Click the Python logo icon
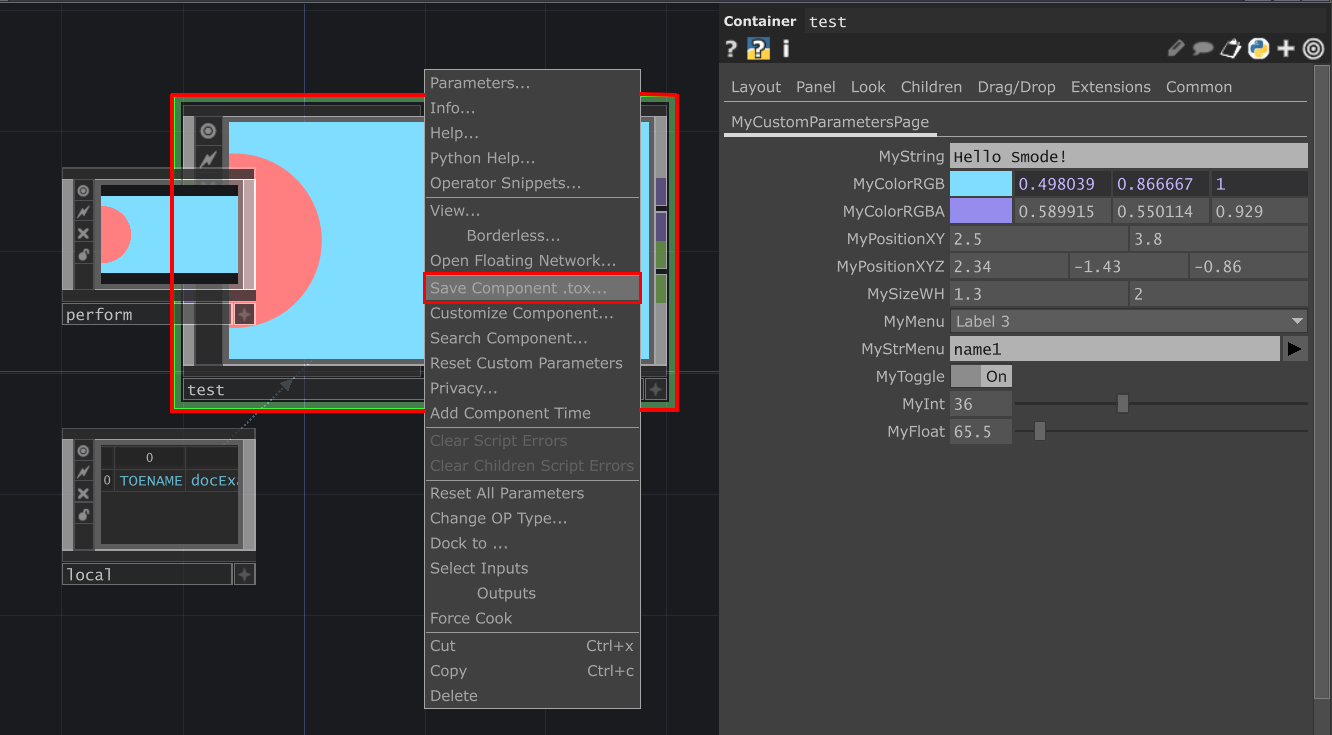This screenshot has width=1332, height=735. coord(1258,48)
